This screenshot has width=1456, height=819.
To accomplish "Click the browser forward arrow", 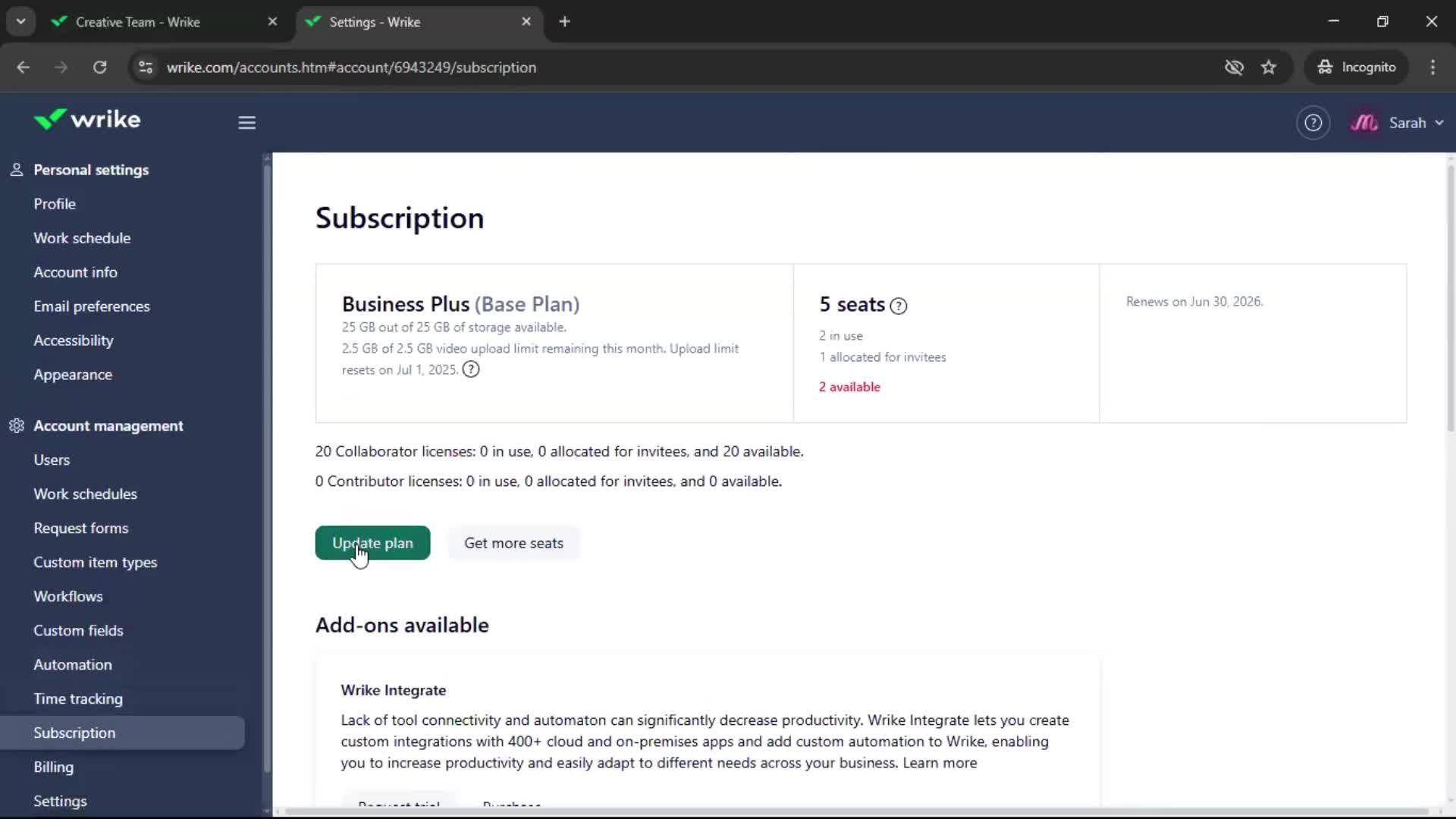I will click(61, 67).
